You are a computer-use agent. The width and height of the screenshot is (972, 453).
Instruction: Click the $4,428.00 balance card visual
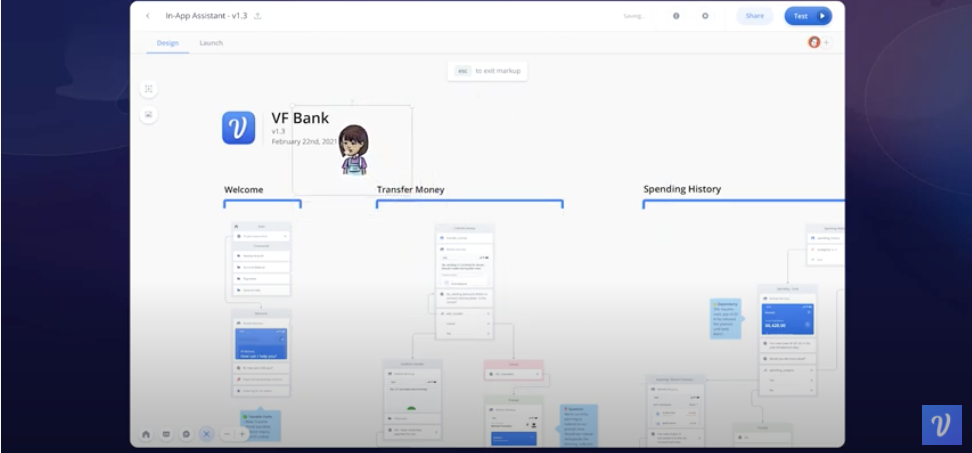(x=787, y=319)
